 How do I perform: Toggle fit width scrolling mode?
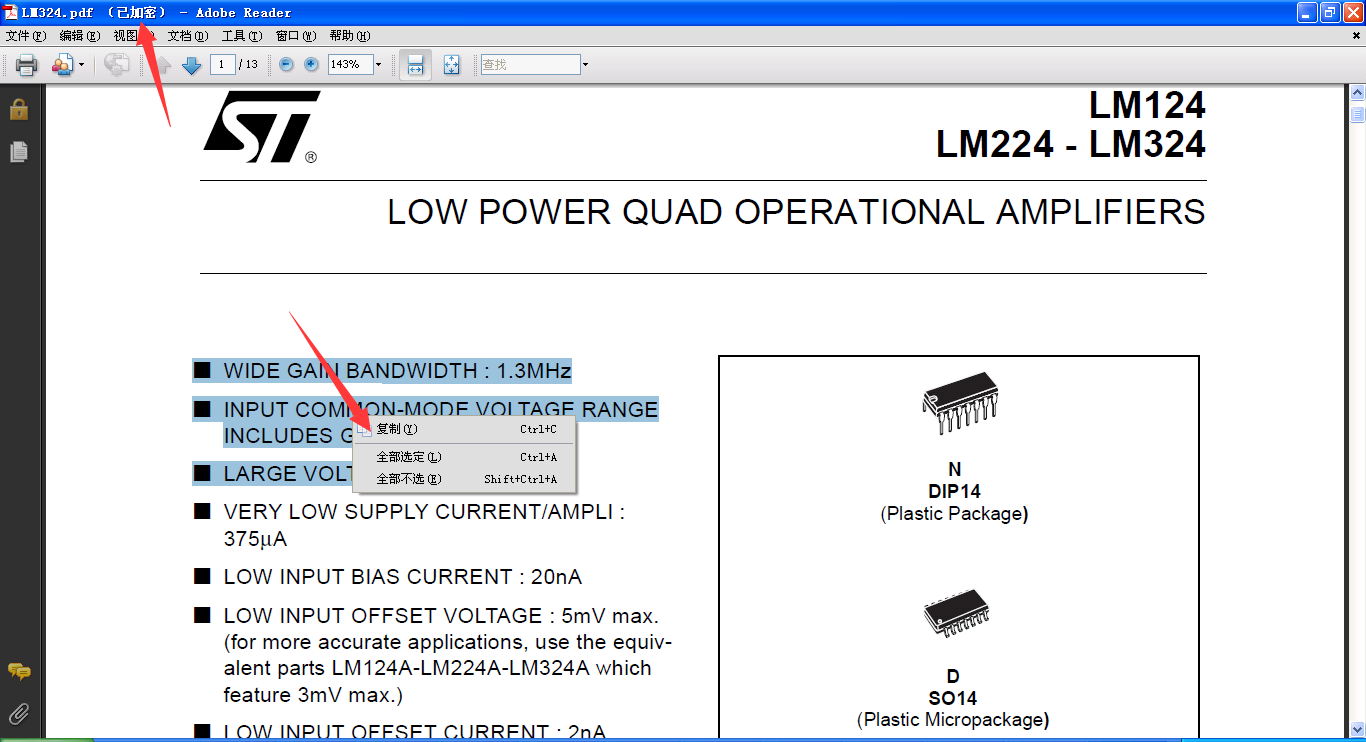(x=416, y=65)
